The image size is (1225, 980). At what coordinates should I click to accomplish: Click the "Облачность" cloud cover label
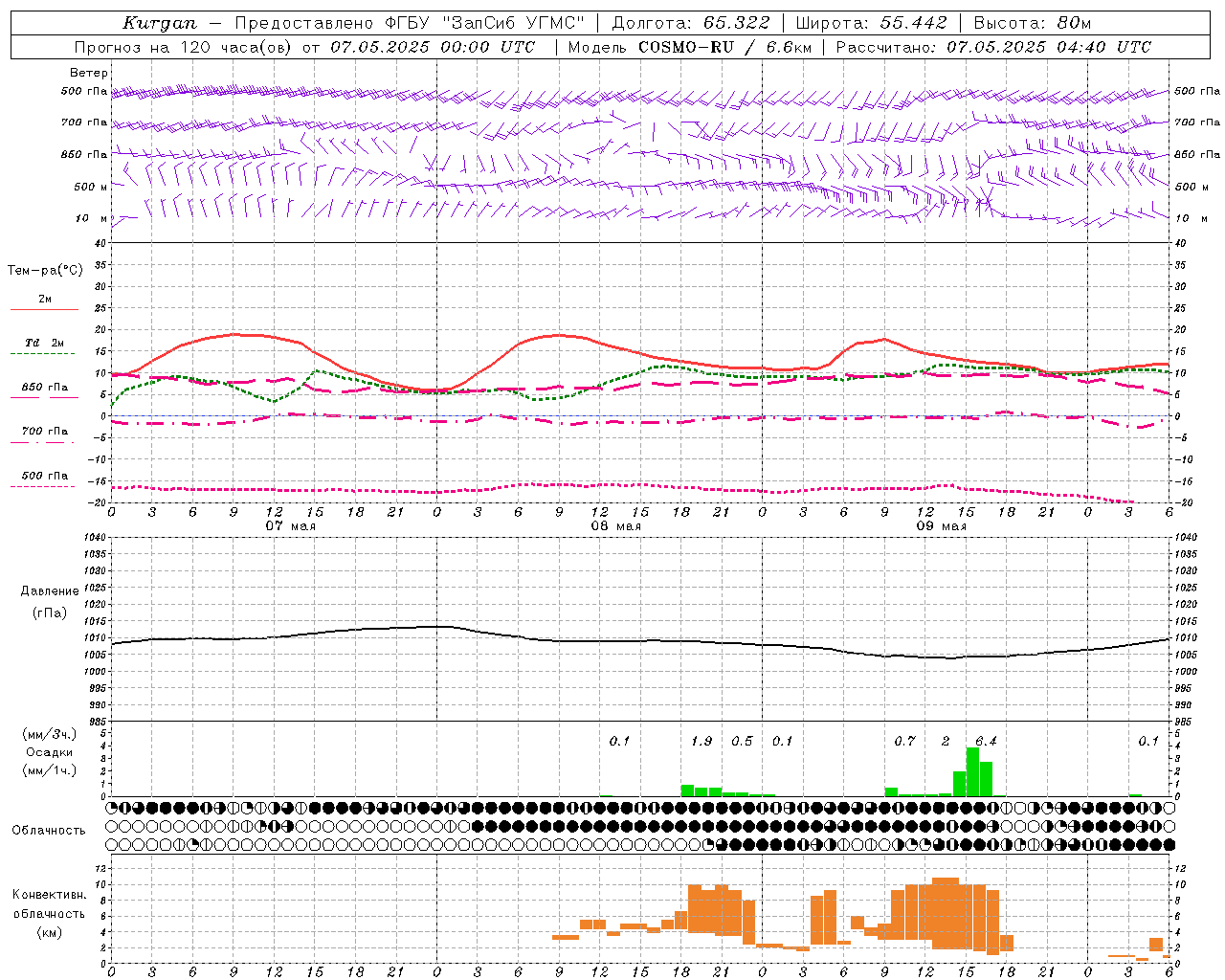click(49, 831)
